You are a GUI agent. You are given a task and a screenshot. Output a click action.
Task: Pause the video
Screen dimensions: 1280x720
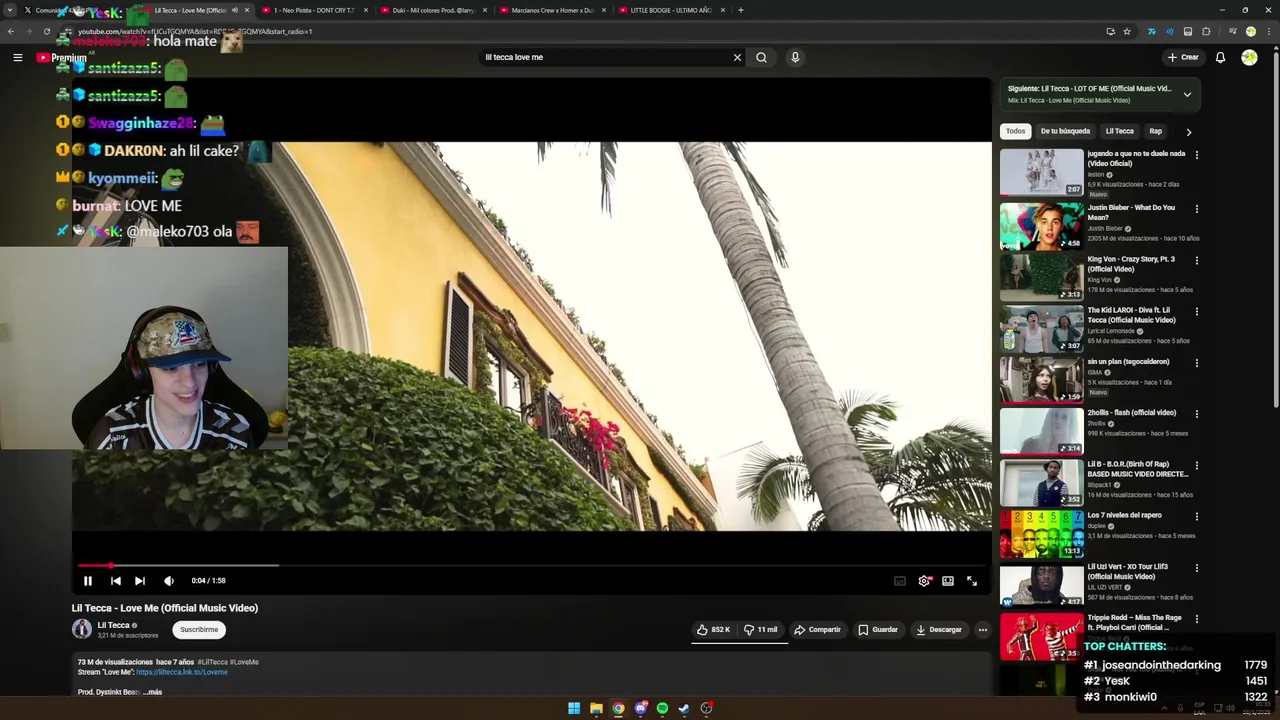click(88, 580)
